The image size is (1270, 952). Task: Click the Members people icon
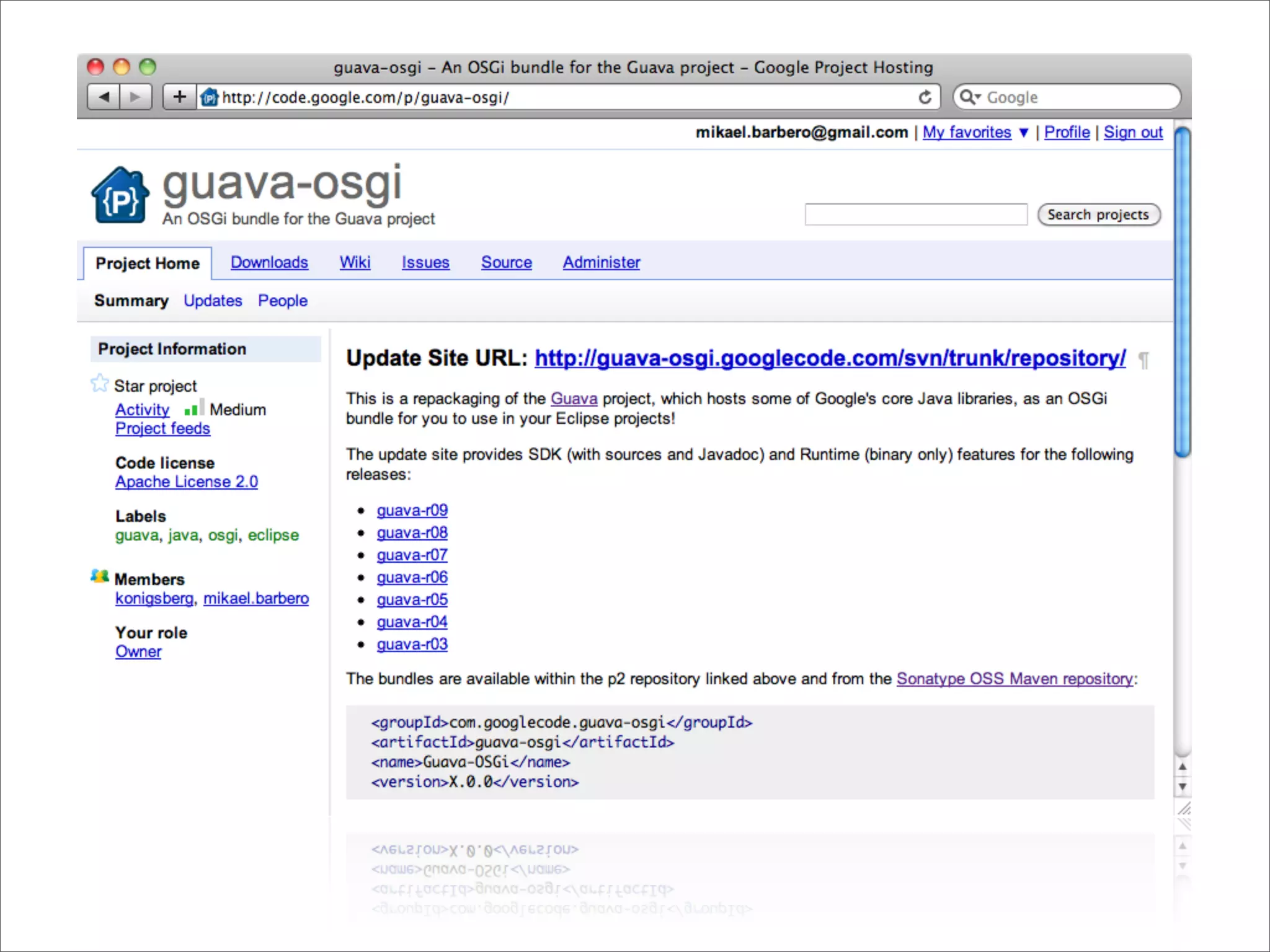(99, 576)
